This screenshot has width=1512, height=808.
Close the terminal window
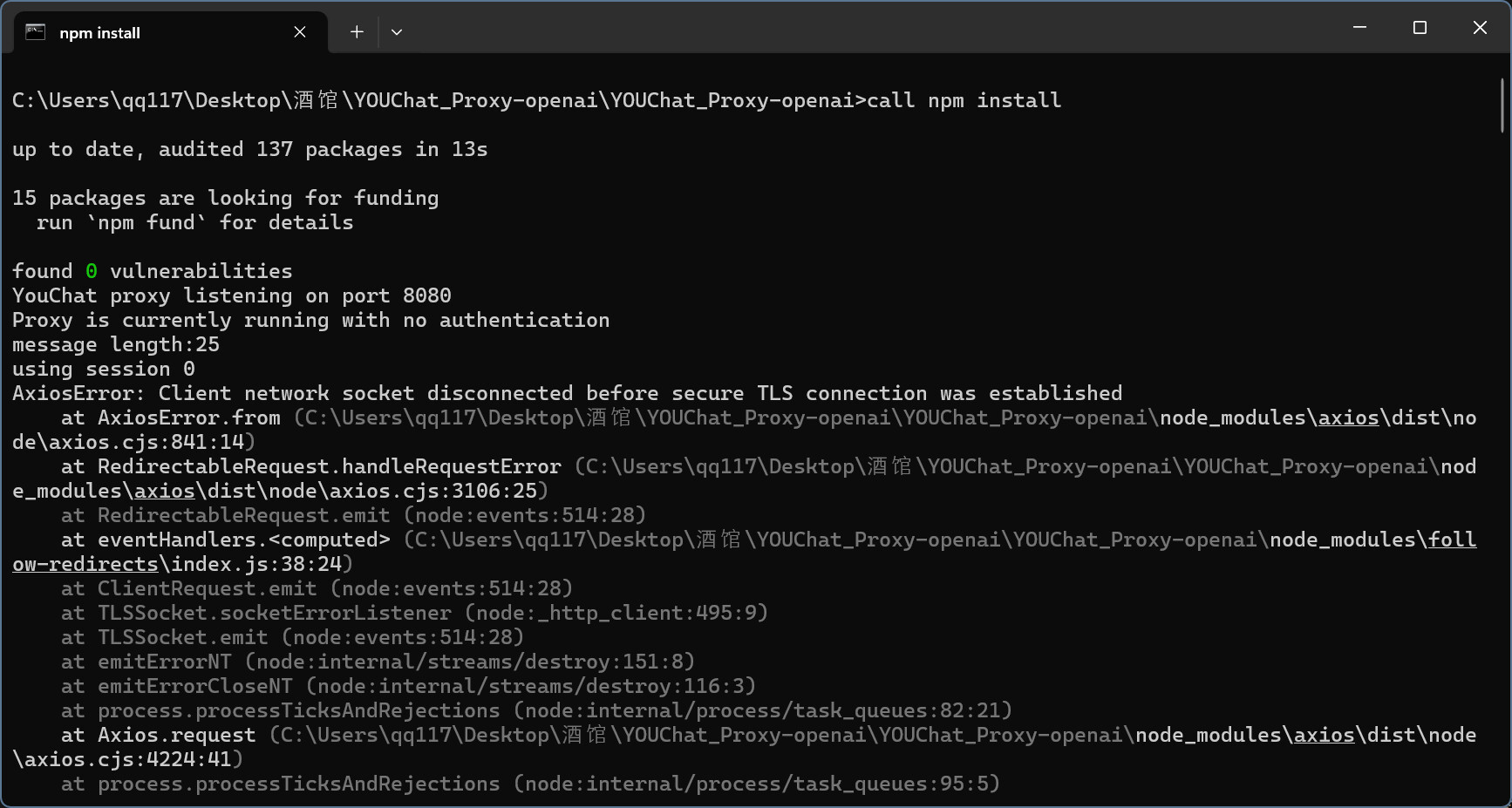pyautogui.click(x=1480, y=28)
